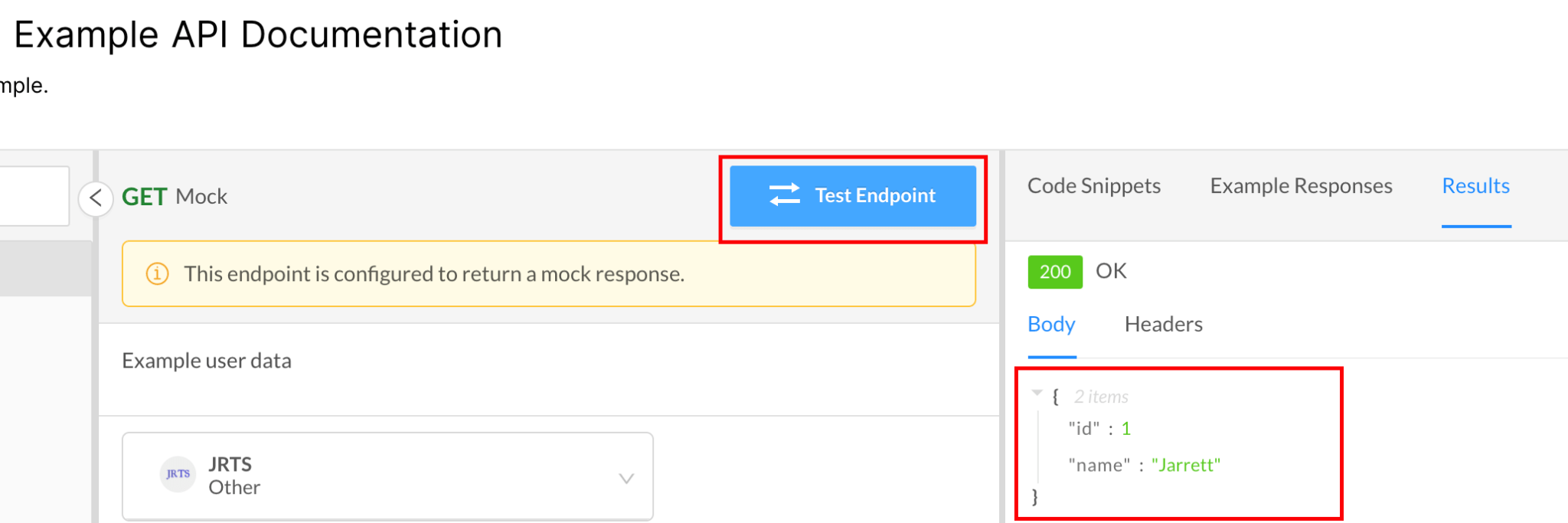Click the mock response warning banner
The image size is (1568, 523).
click(549, 274)
